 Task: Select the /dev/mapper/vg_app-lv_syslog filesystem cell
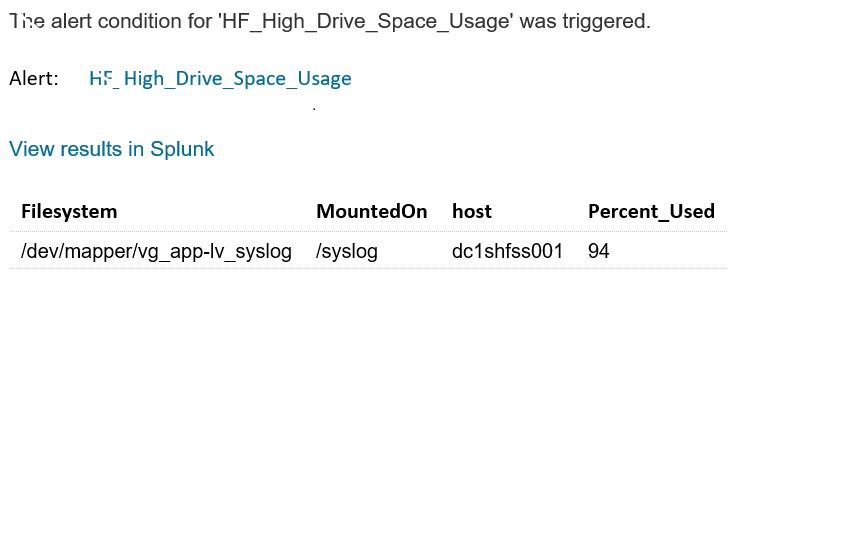click(156, 251)
